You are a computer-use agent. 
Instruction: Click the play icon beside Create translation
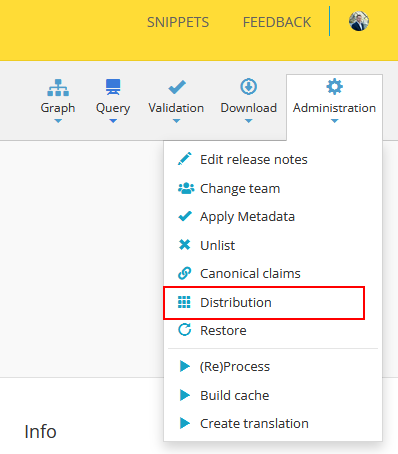(185, 423)
